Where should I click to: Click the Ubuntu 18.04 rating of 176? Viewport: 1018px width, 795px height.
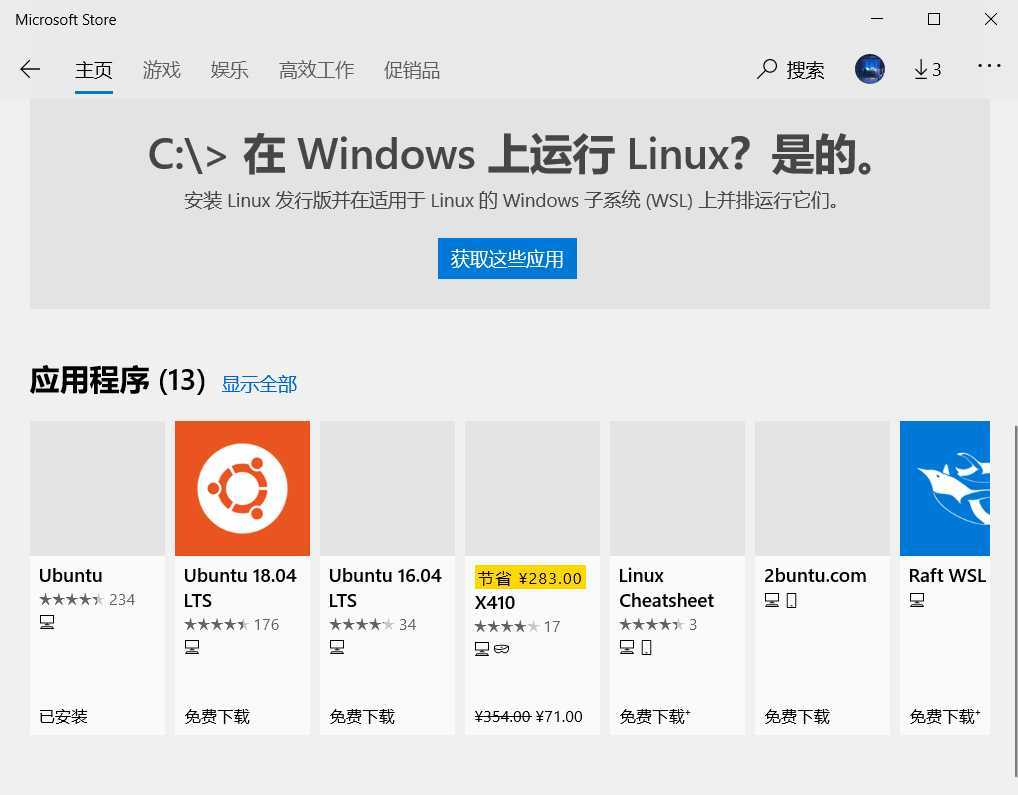[232, 625]
